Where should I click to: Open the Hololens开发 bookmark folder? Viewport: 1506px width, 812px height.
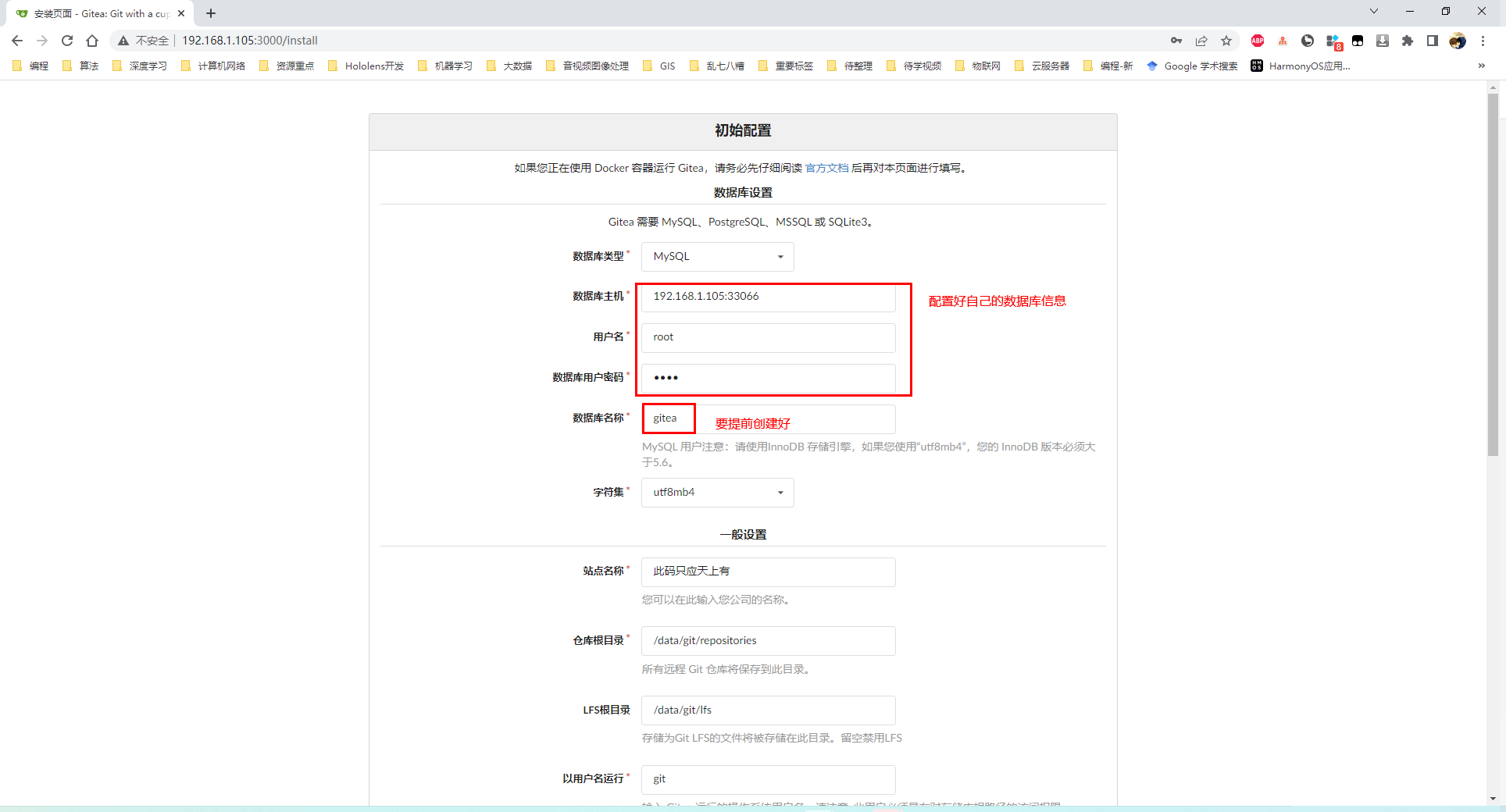pos(366,66)
